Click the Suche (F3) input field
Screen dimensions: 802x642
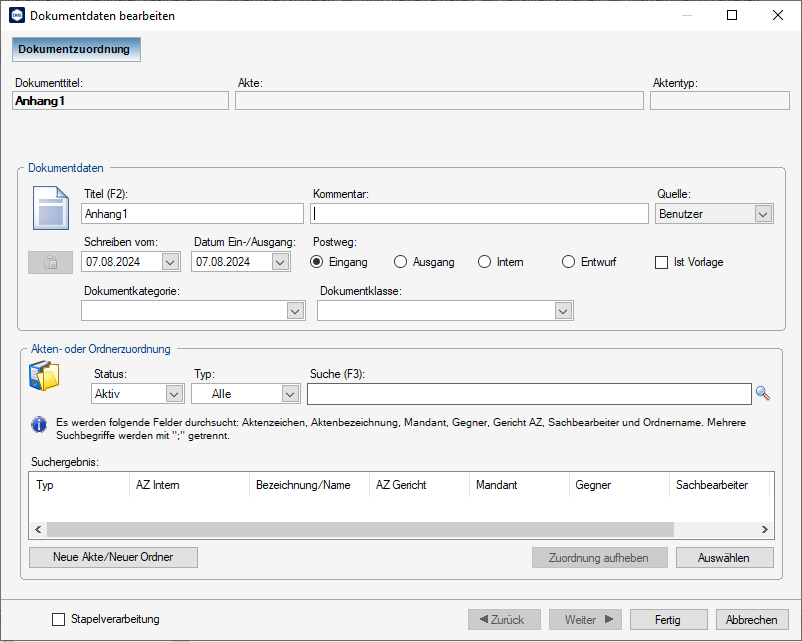pyautogui.click(x=529, y=394)
